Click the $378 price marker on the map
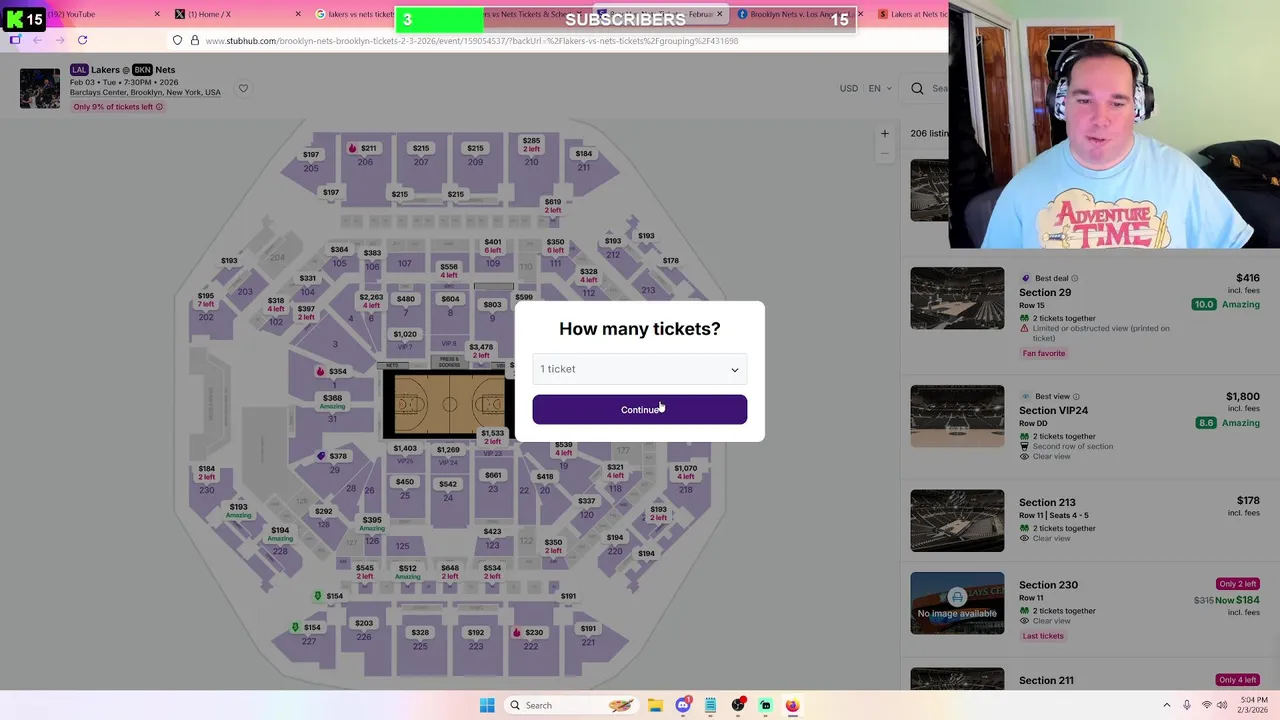This screenshot has height=720, width=1280. tap(332, 456)
